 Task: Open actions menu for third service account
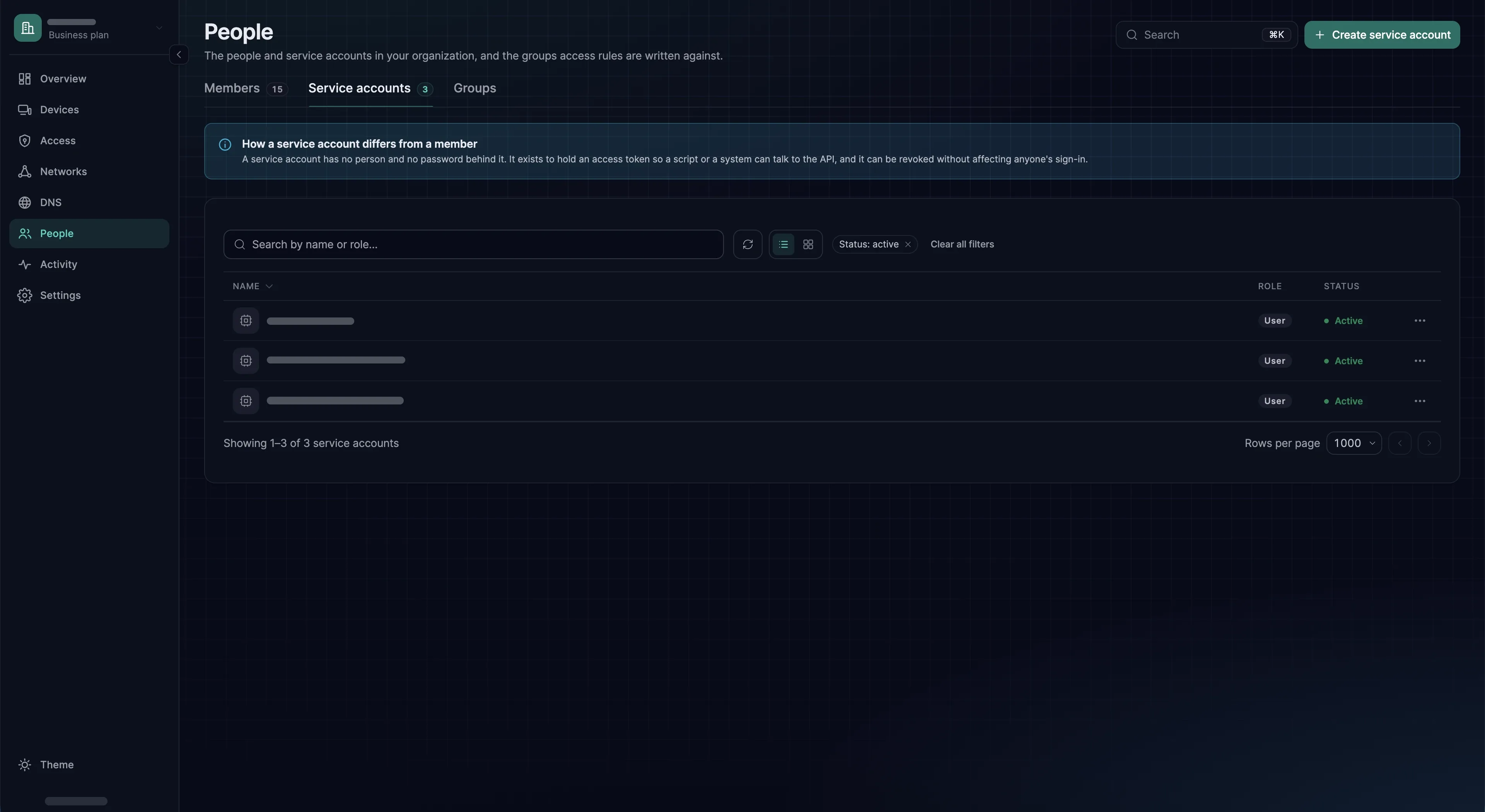[x=1419, y=401]
